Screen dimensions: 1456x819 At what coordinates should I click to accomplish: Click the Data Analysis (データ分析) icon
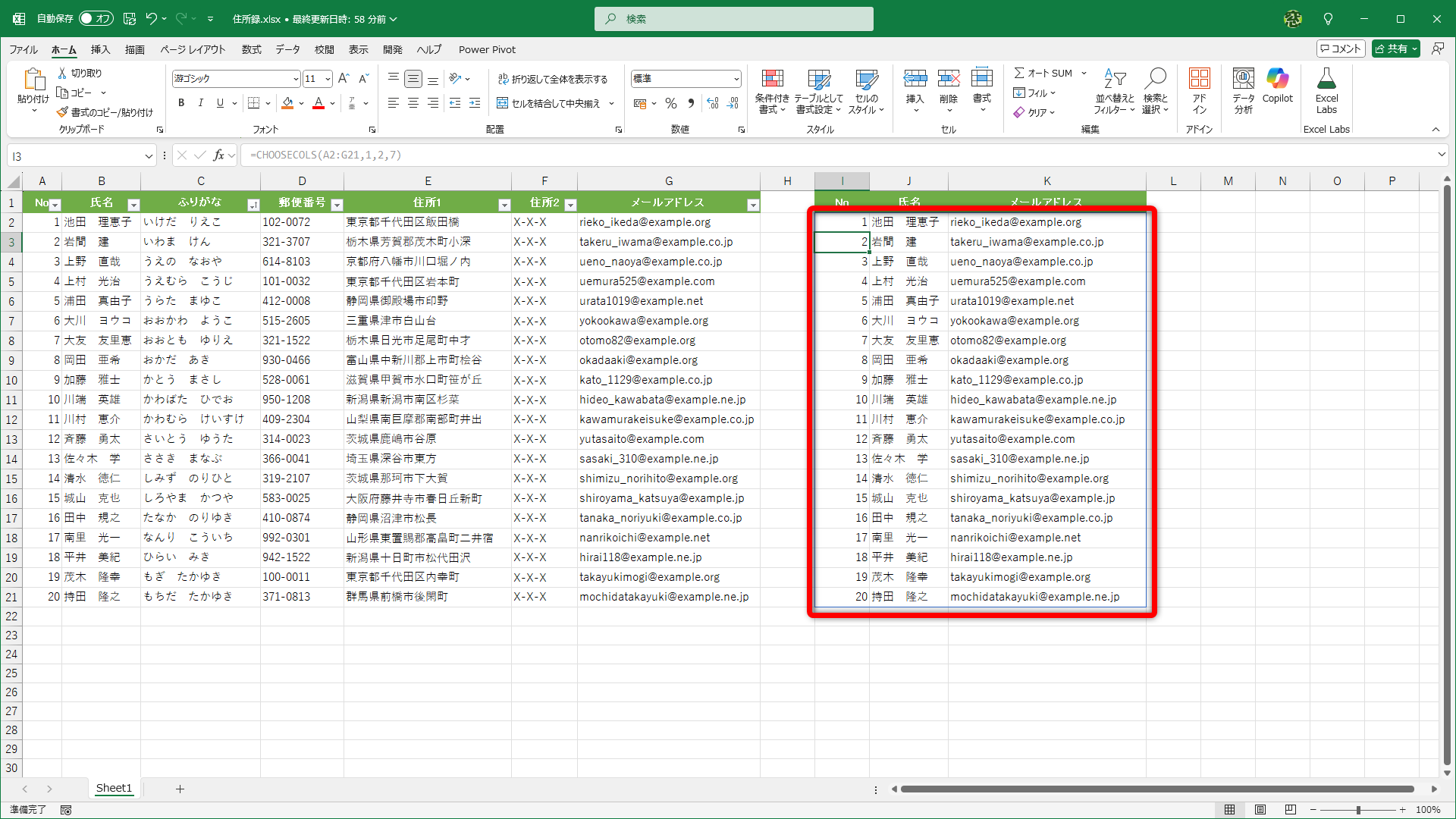(x=1243, y=80)
